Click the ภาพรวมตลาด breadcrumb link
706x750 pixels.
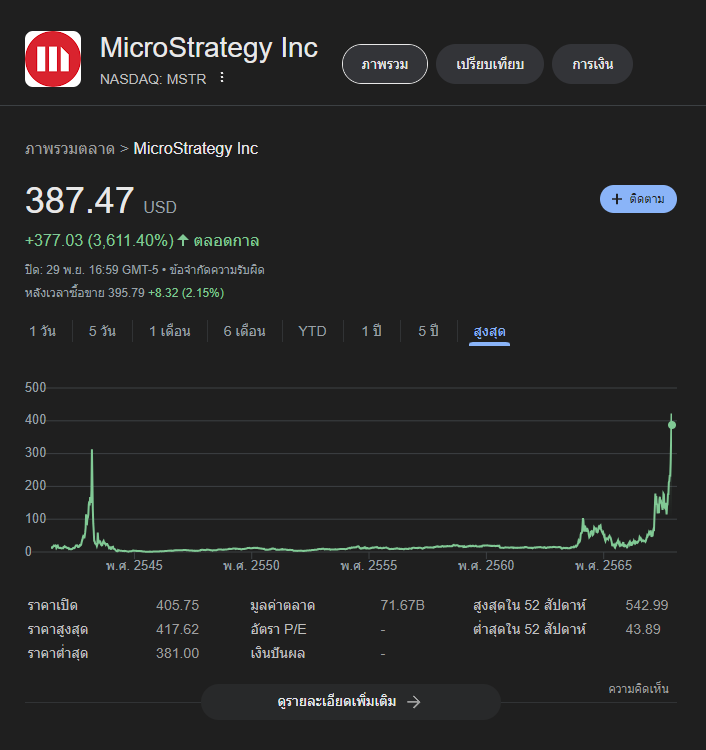click(x=70, y=149)
